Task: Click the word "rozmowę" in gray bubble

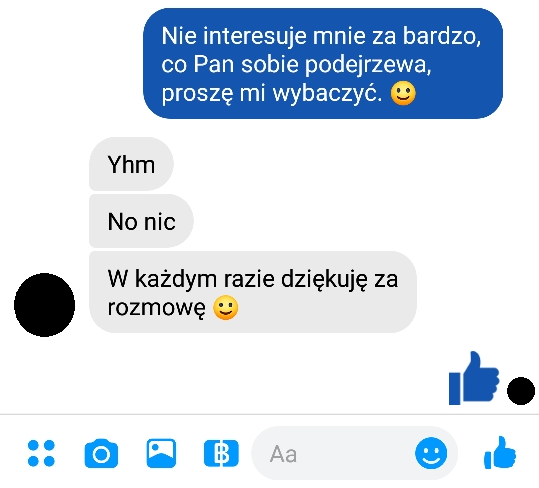Action: pyautogui.click(x=157, y=308)
